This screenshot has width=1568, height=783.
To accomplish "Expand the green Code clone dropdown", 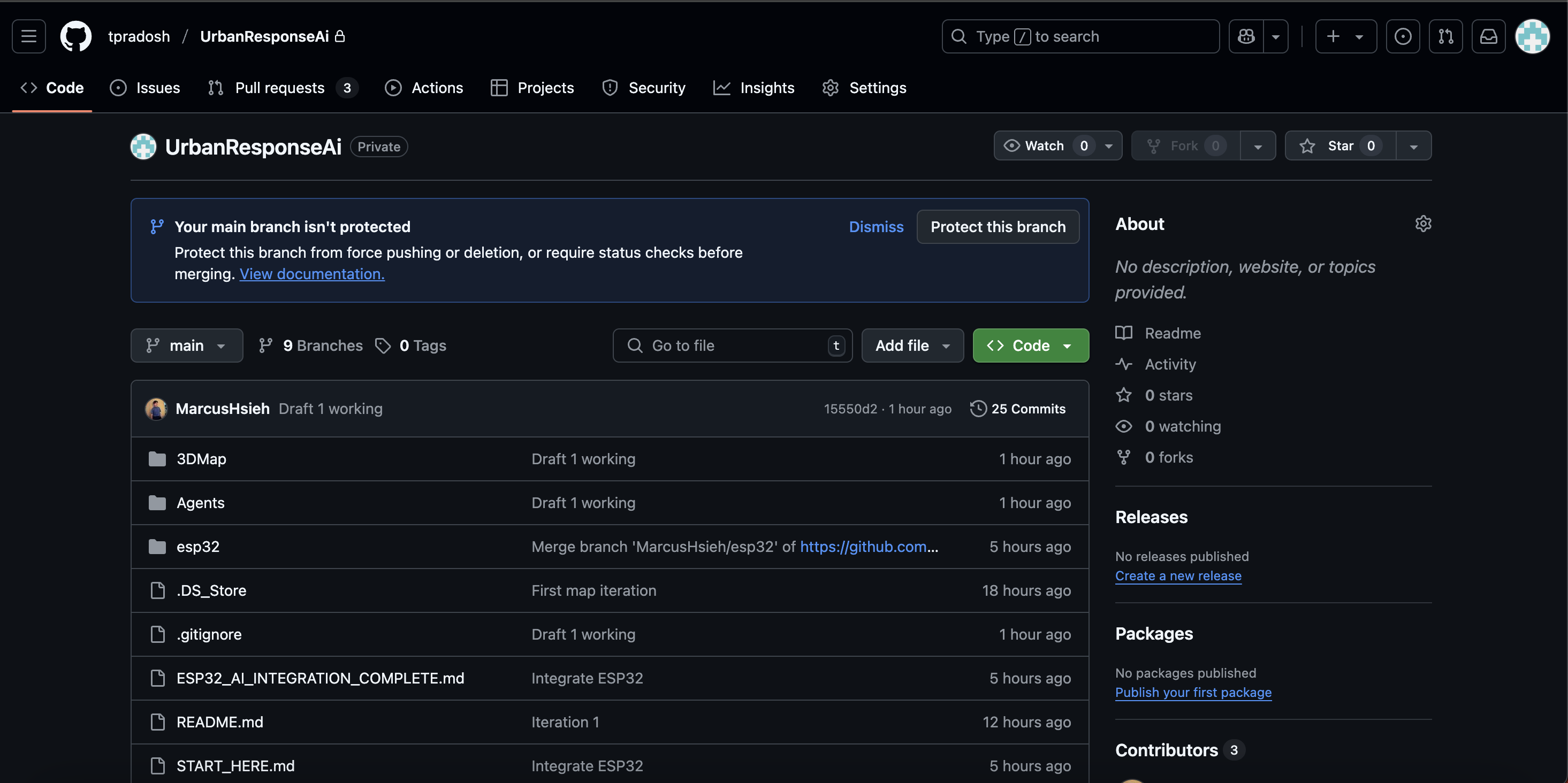I will (x=1030, y=346).
